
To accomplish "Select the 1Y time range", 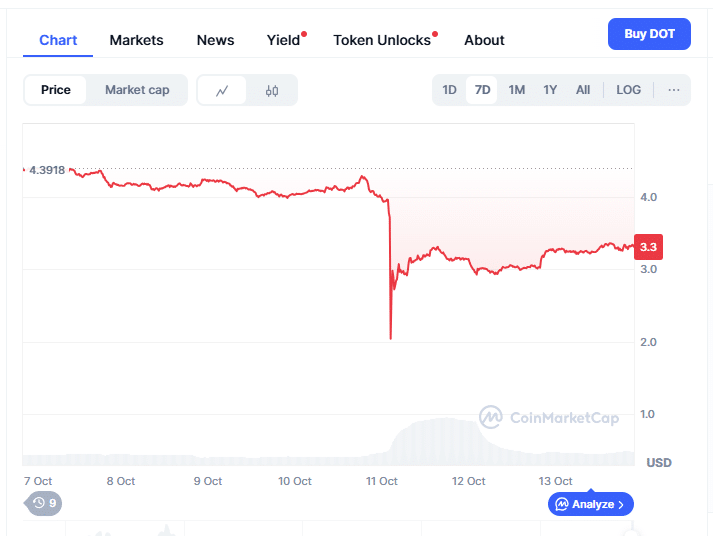I will 550,90.
